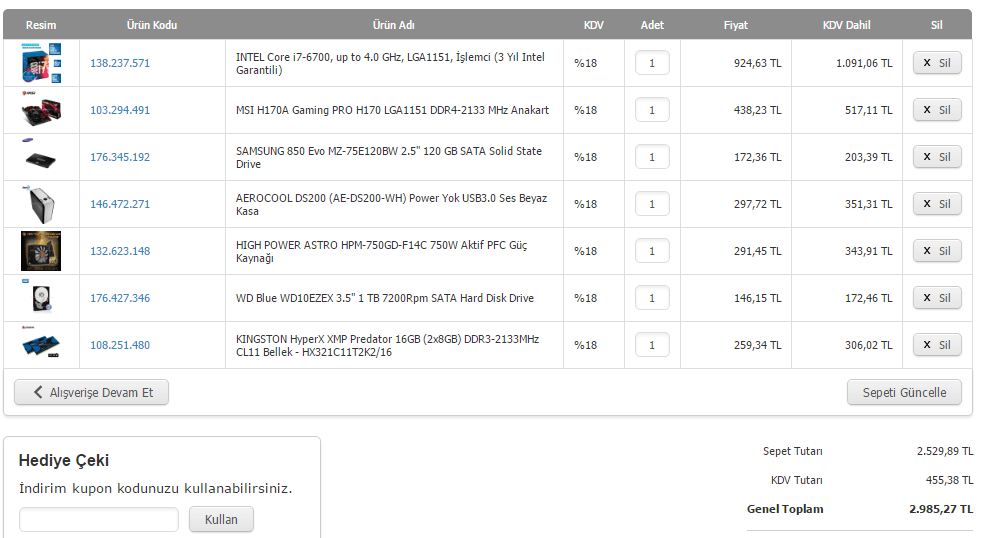981x538 pixels.
Task: Click the Sepet Tutarı 2.529,89 TL value
Action: [x=945, y=451]
